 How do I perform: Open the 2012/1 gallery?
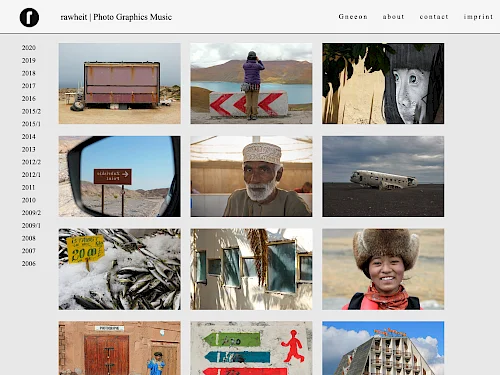[31, 175]
